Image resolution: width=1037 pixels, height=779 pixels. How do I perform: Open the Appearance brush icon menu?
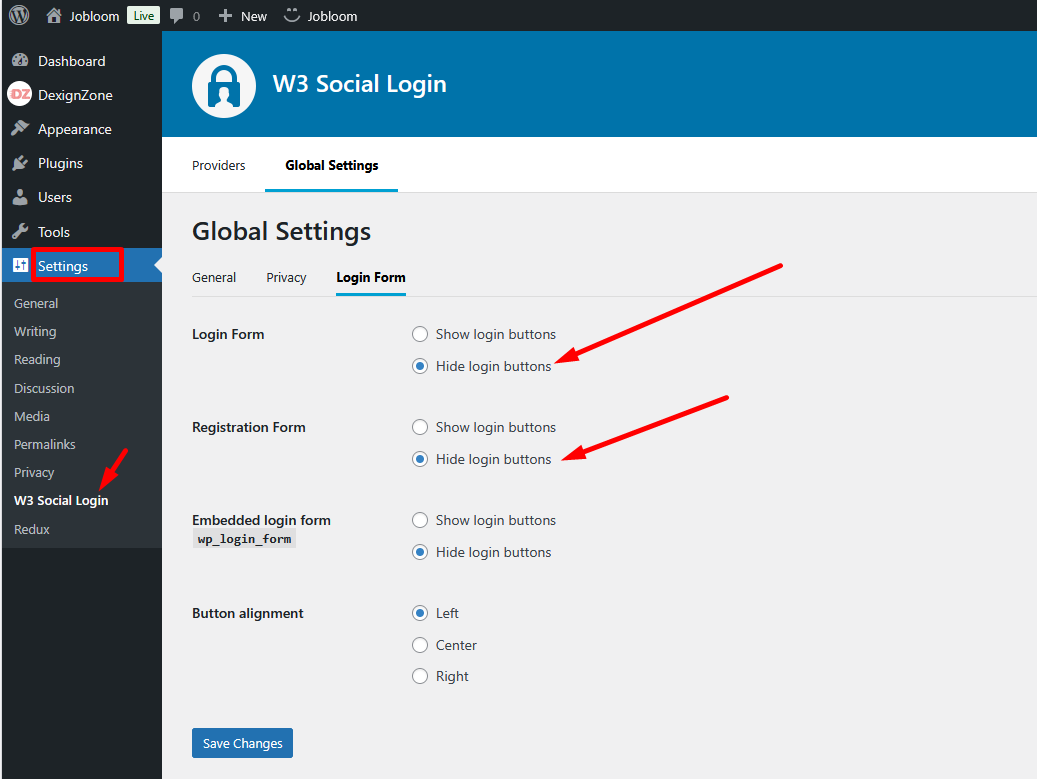pyautogui.click(x=19, y=129)
